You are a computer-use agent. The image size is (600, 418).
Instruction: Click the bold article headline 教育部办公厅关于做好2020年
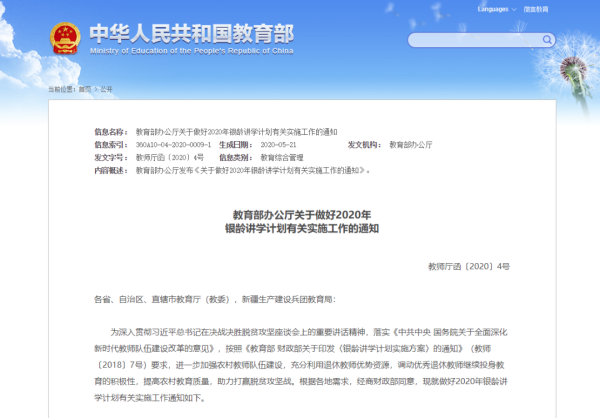click(301, 214)
